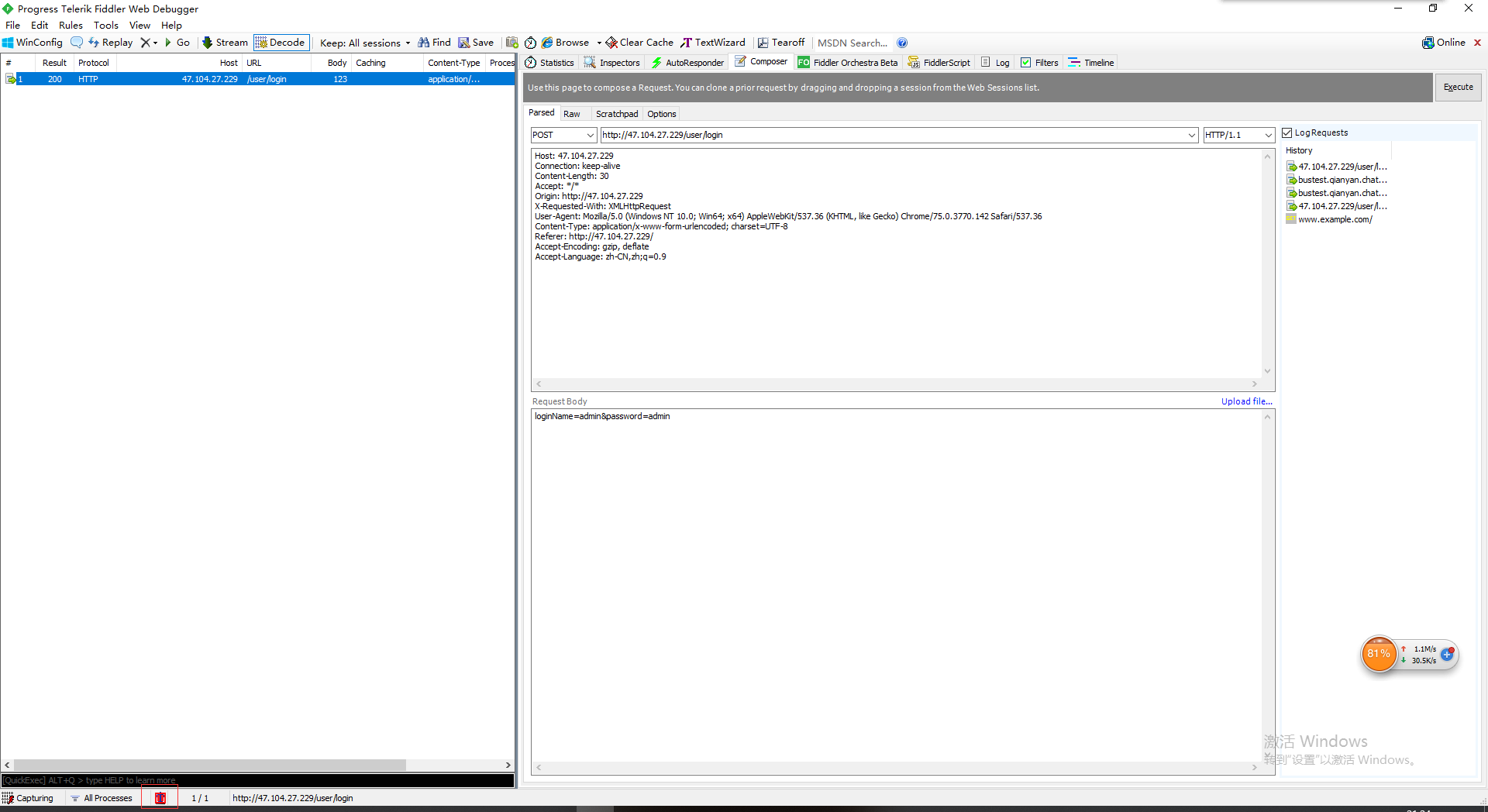
Task: Click the camera screenshot icon
Action: 512,43
